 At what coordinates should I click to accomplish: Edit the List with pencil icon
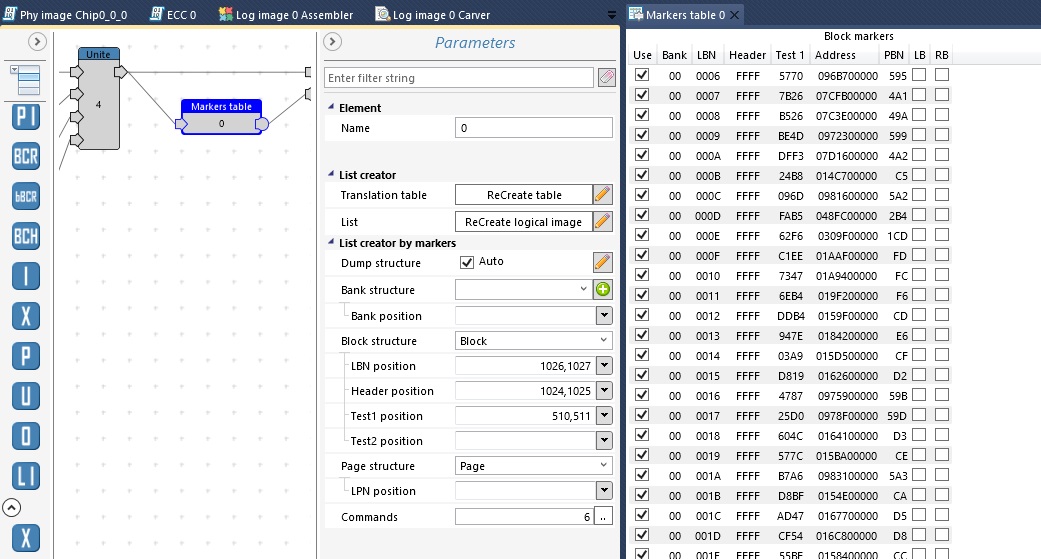[x=602, y=221]
